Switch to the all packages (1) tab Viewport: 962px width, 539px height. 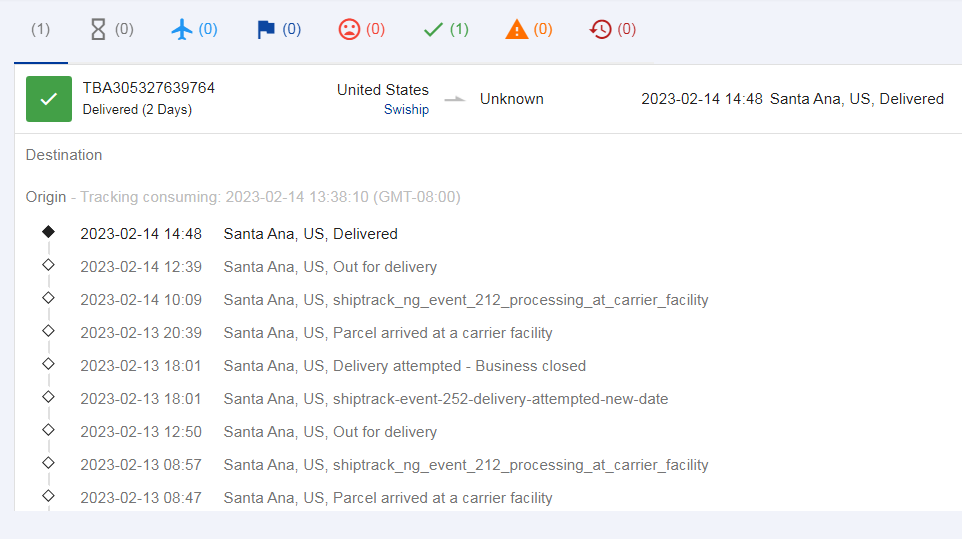(40, 29)
